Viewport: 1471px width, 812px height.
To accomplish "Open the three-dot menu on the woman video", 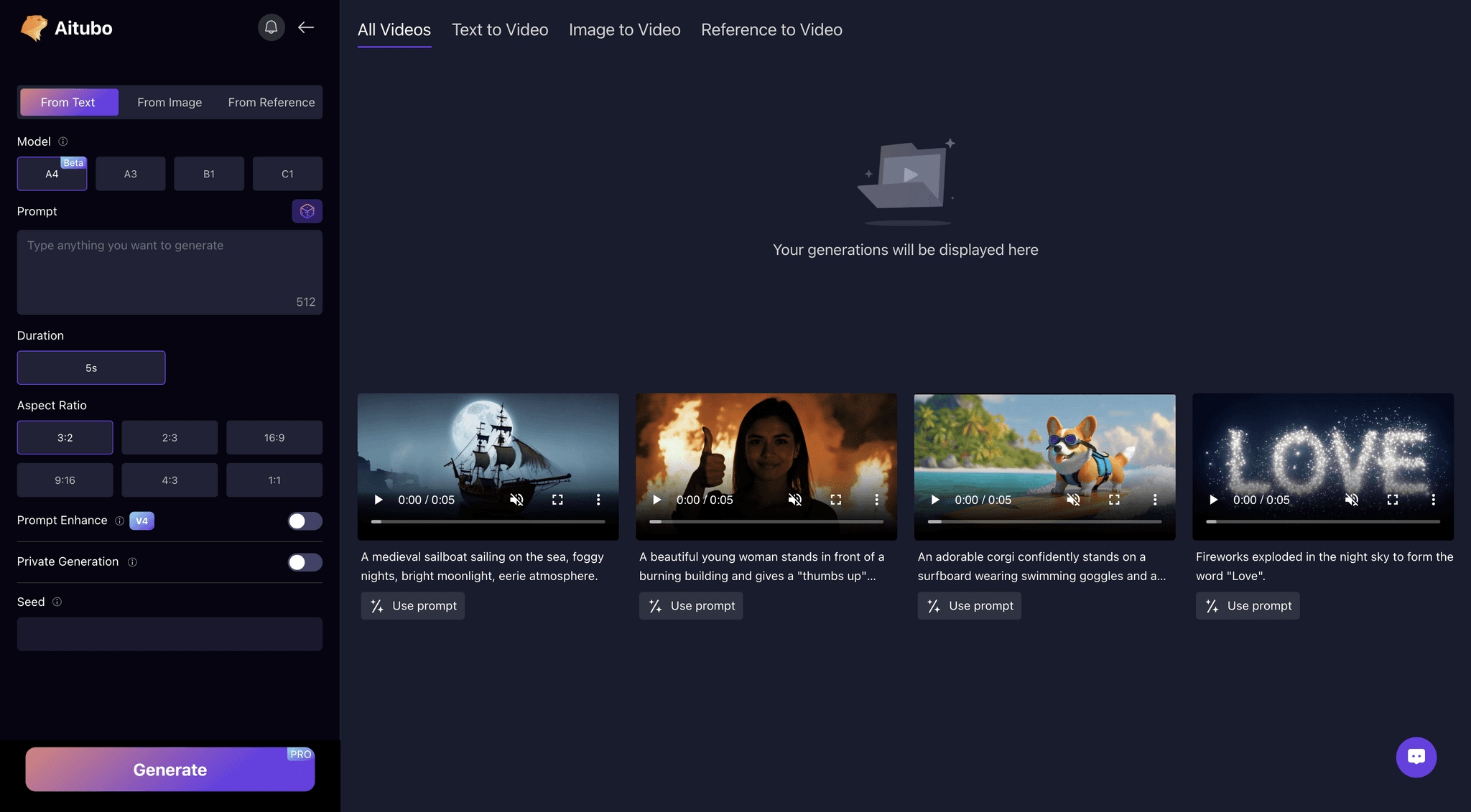I will 876,499.
